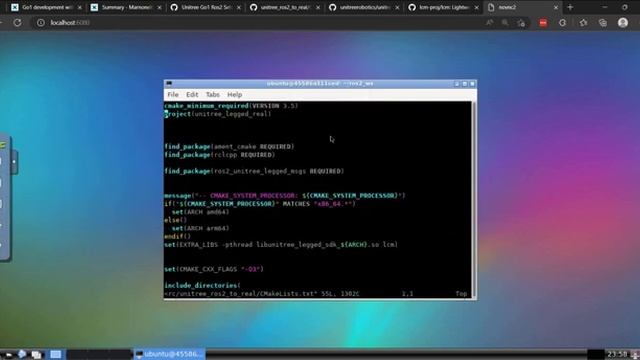Close the unitree_ros2_to_real tab
Image resolution: width=640 pixels, height=360 pixels.
(x=318, y=7)
